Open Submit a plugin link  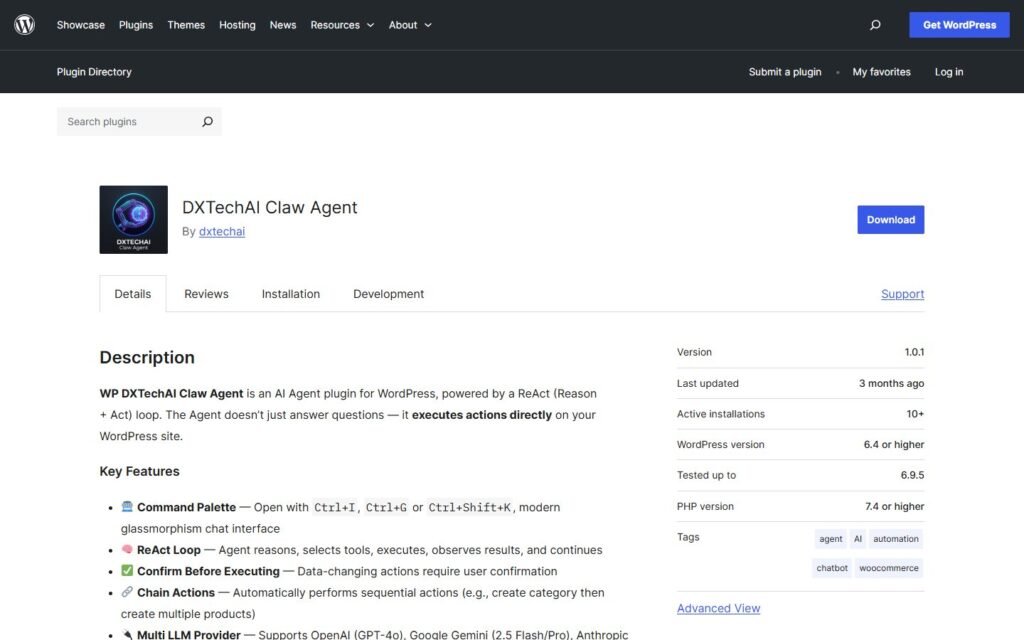coord(785,72)
